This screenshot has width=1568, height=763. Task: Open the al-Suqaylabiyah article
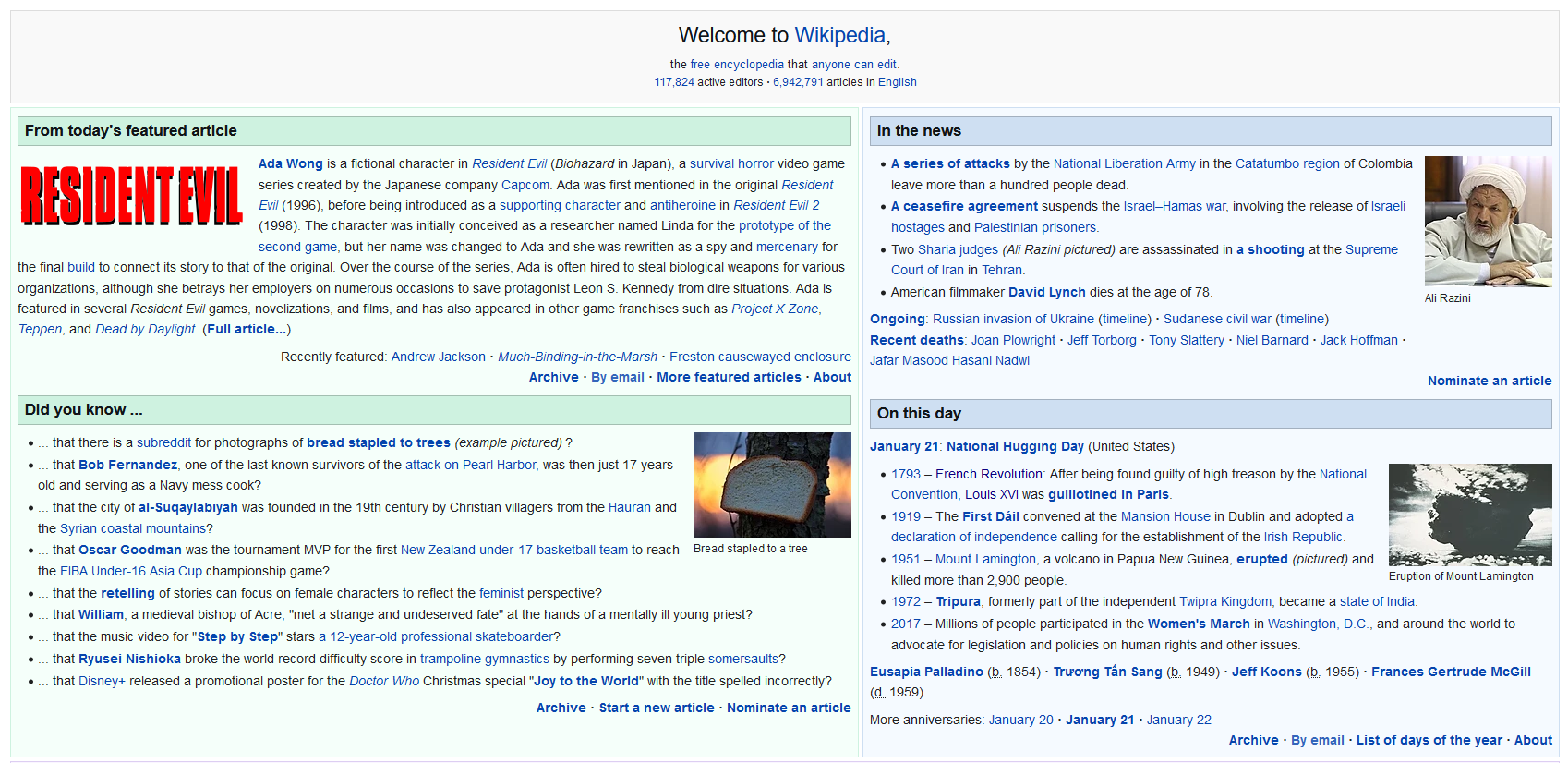point(188,507)
